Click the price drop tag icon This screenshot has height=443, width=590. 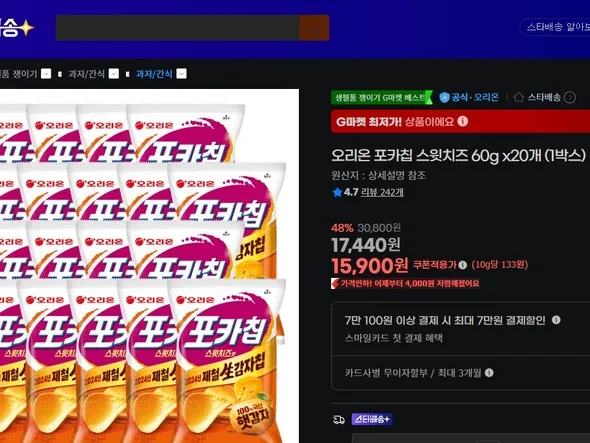point(335,283)
